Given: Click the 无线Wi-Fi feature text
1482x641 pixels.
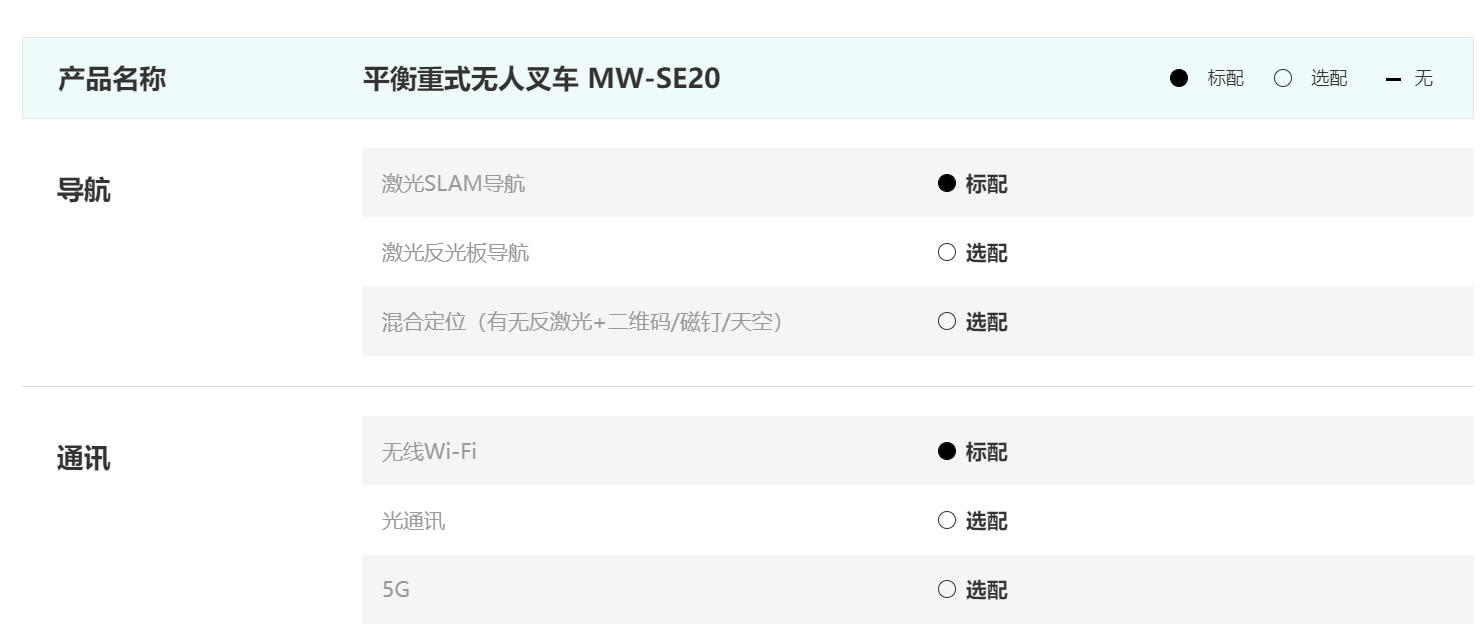Looking at the screenshot, I should pyautogui.click(x=429, y=452).
